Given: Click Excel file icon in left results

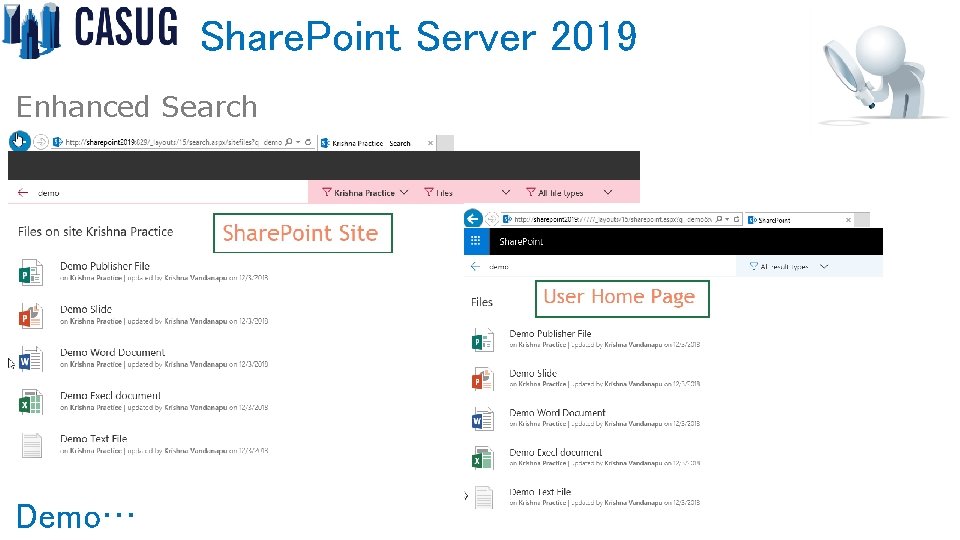Looking at the screenshot, I should (x=31, y=402).
